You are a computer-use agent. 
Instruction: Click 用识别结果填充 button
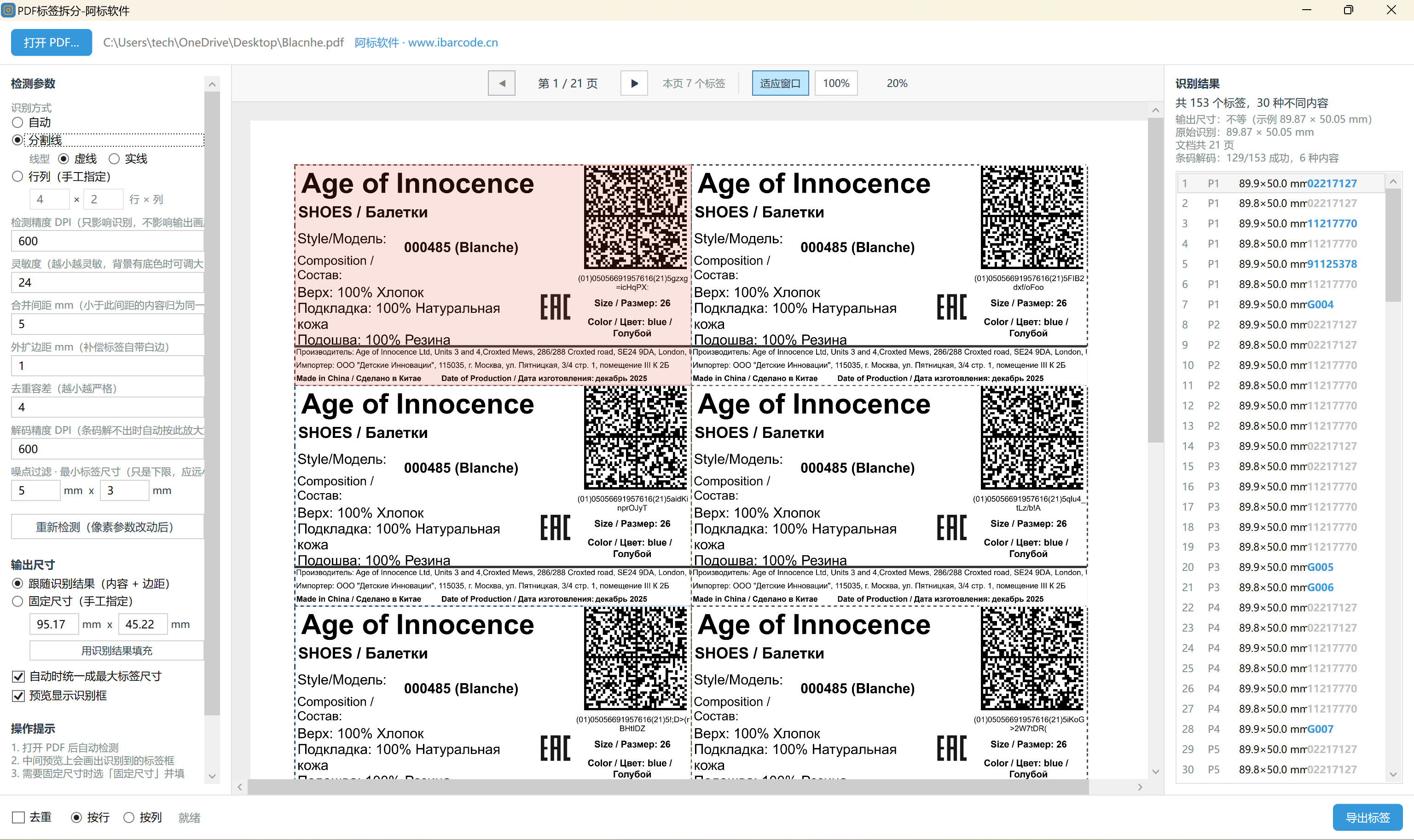coord(116,650)
